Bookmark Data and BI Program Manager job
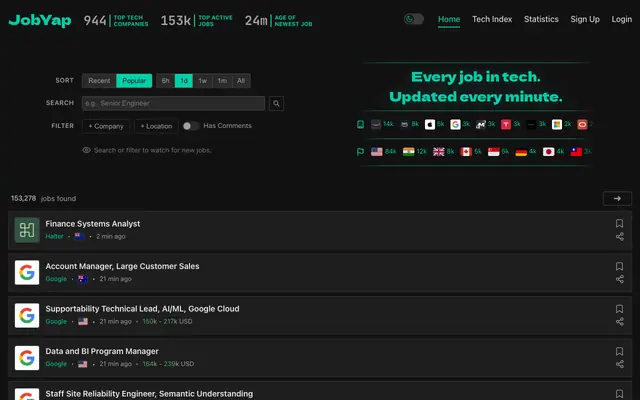This screenshot has height=400, width=640. 619,351
